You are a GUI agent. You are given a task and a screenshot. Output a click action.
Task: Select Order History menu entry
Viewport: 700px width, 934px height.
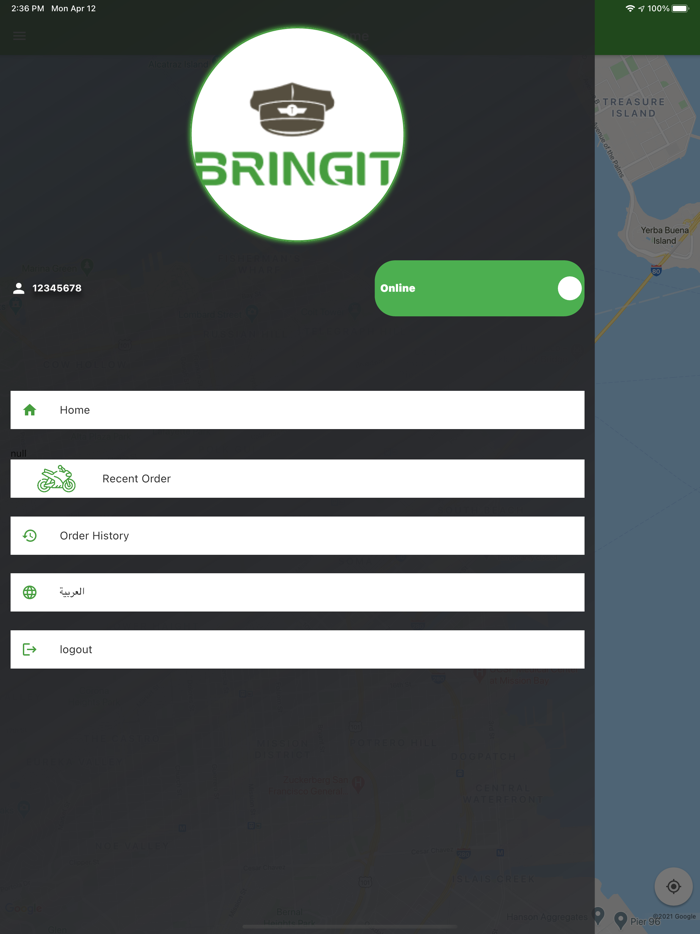coord(297,536)
